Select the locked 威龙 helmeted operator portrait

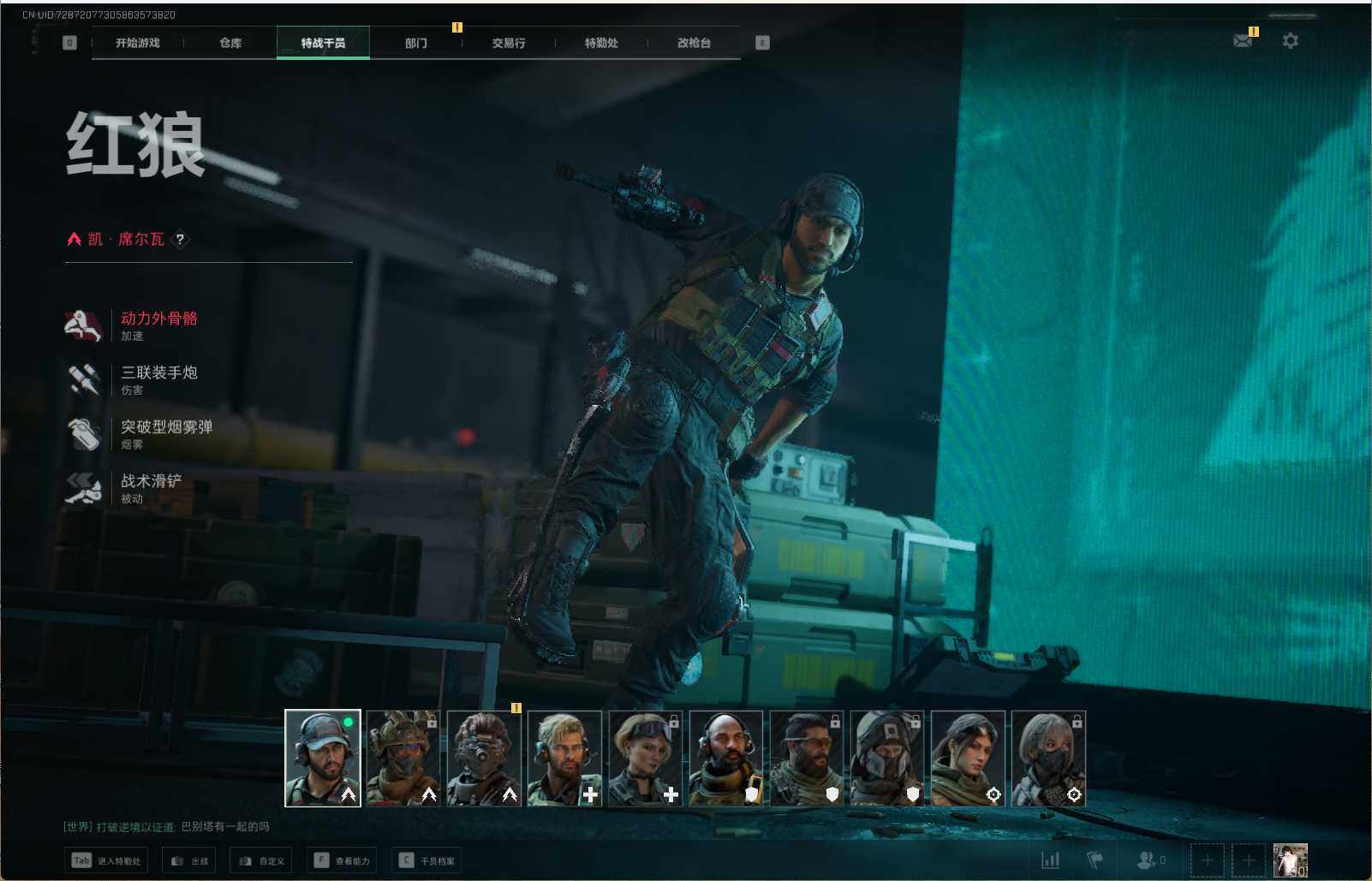[403, 759]
